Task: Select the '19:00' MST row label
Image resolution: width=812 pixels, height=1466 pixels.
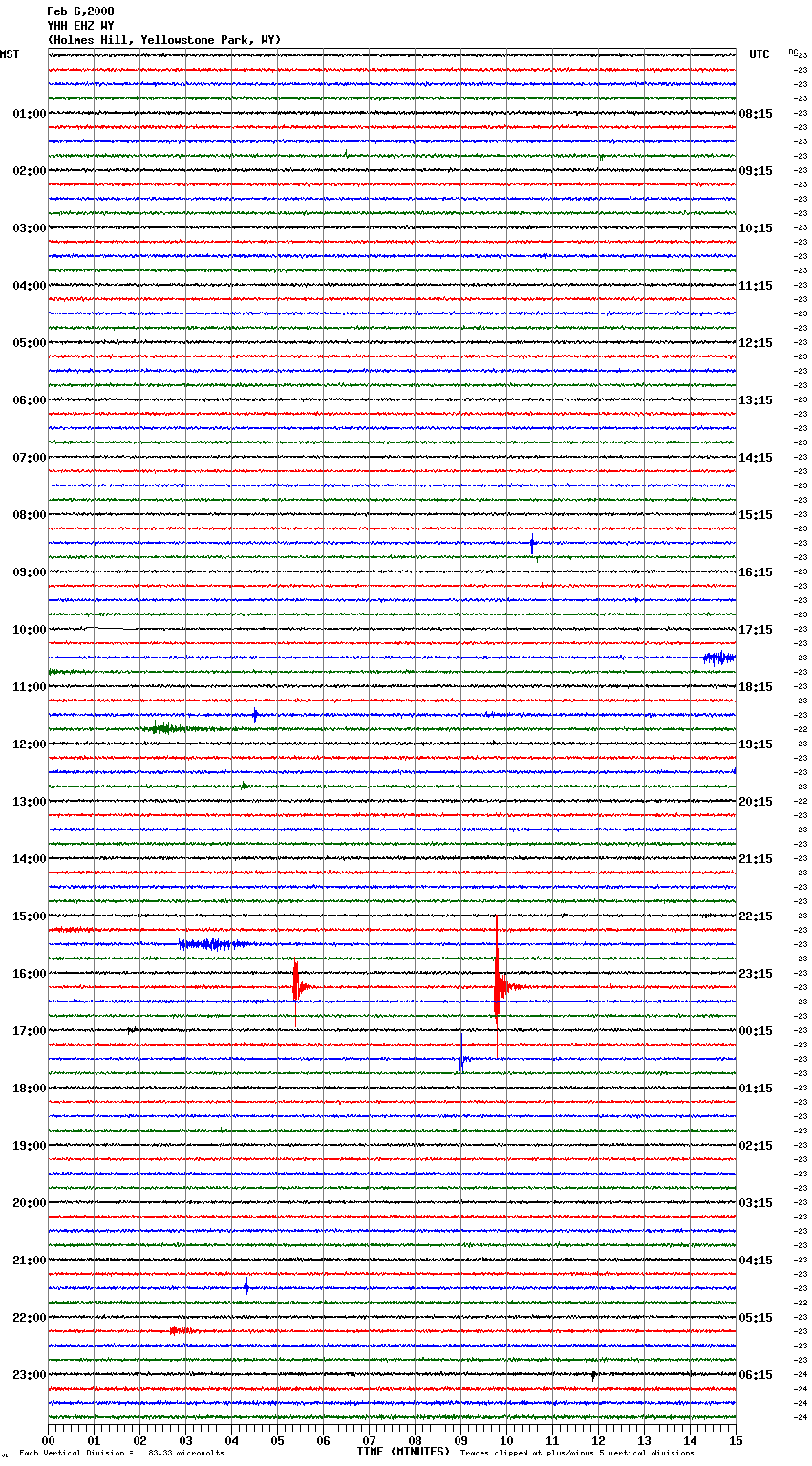Action: click(x=30, y=1146)
